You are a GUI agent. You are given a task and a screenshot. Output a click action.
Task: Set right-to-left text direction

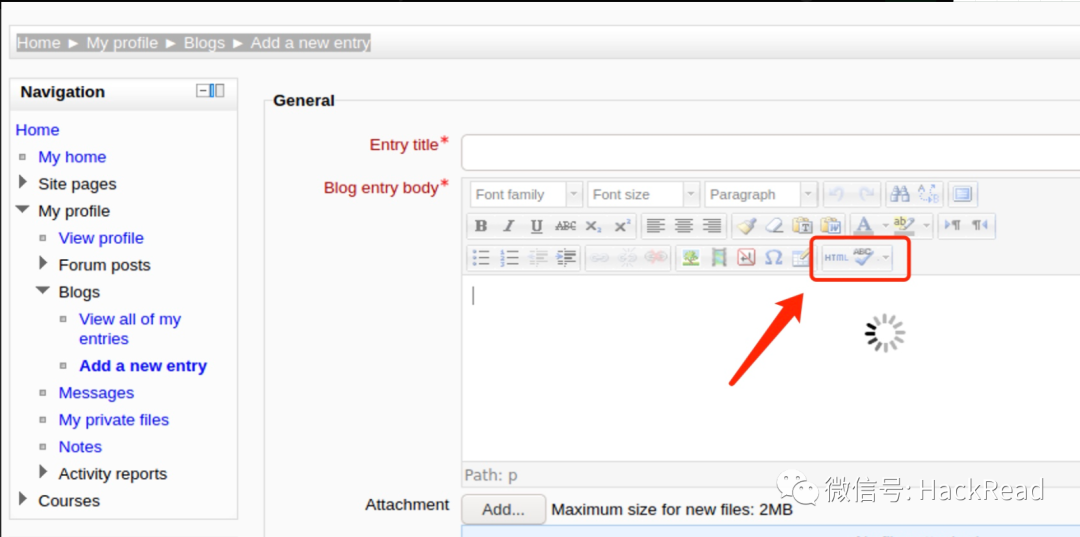(980, 226)
